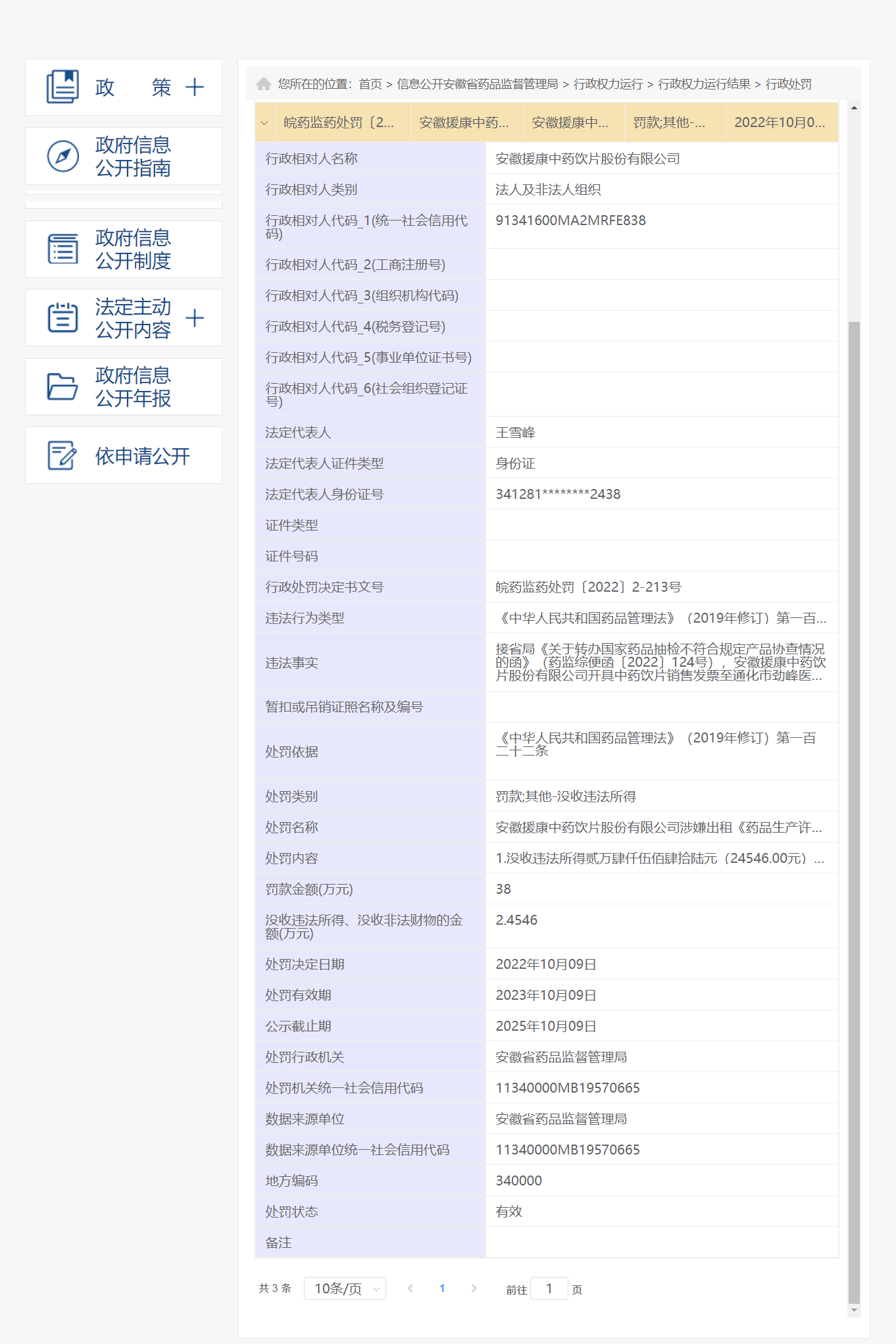
Task: Click 处罚内容 value text
Action: click(x=660, y=858)
